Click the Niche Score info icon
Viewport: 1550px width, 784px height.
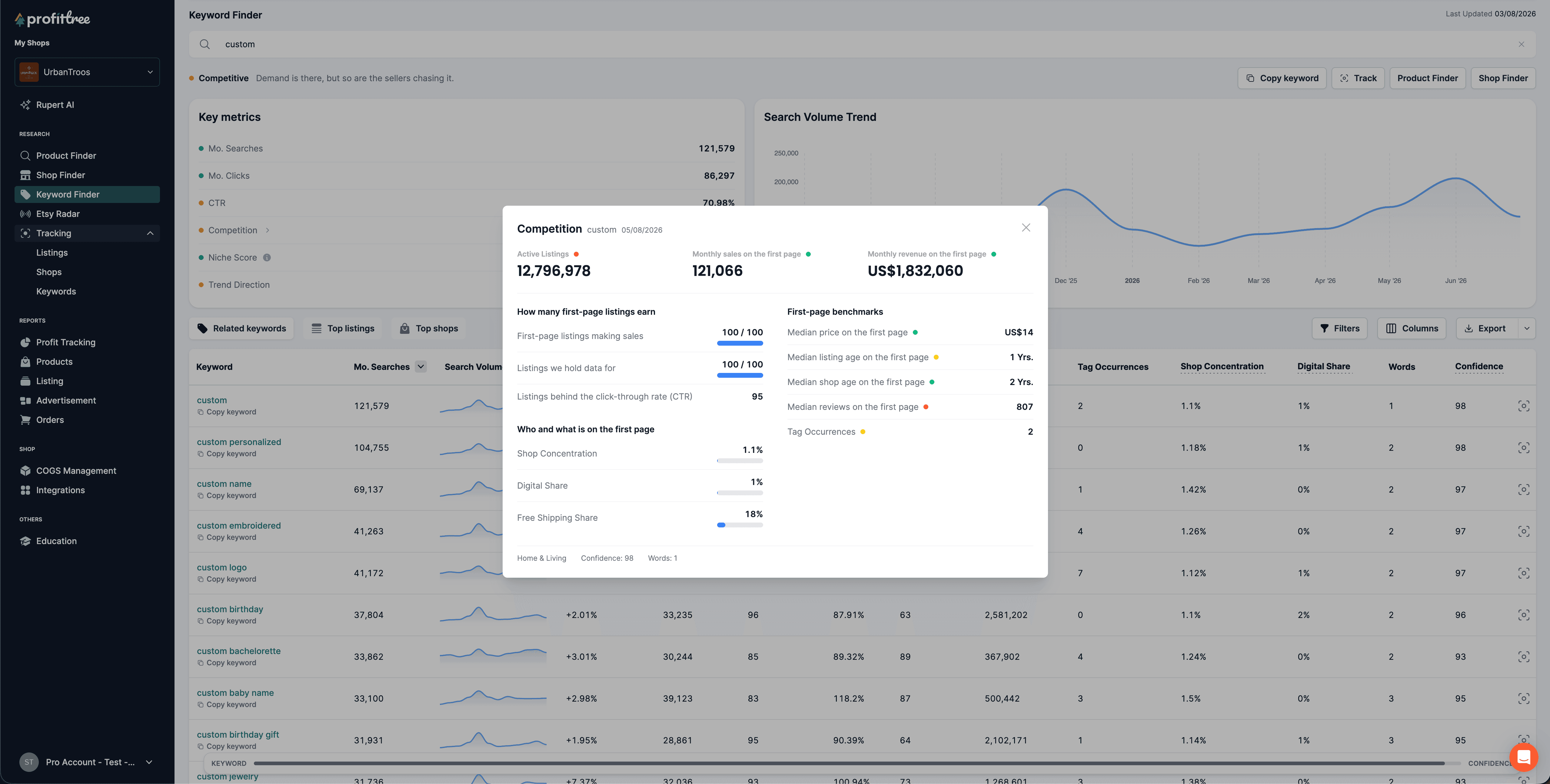click(x=267, y=257)
